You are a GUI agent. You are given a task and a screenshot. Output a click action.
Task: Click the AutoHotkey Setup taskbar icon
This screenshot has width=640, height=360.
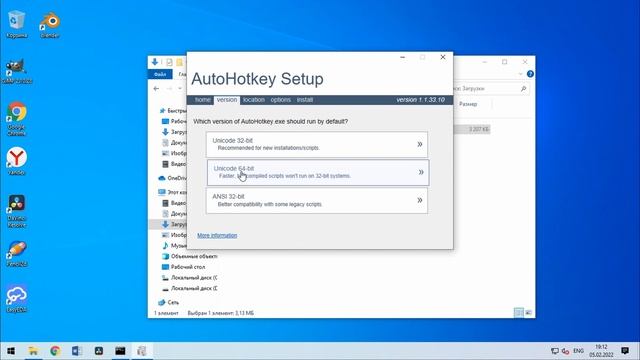142,351
